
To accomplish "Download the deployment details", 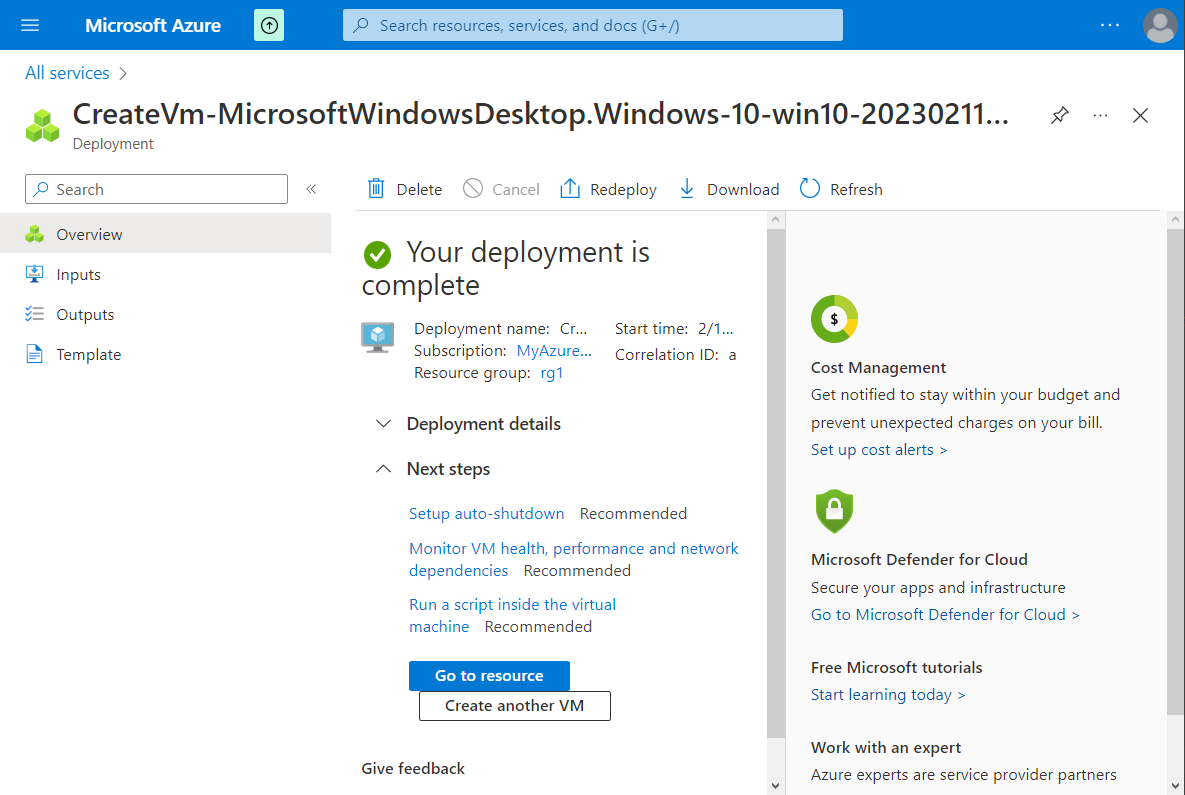I will (x=729, y=189).
